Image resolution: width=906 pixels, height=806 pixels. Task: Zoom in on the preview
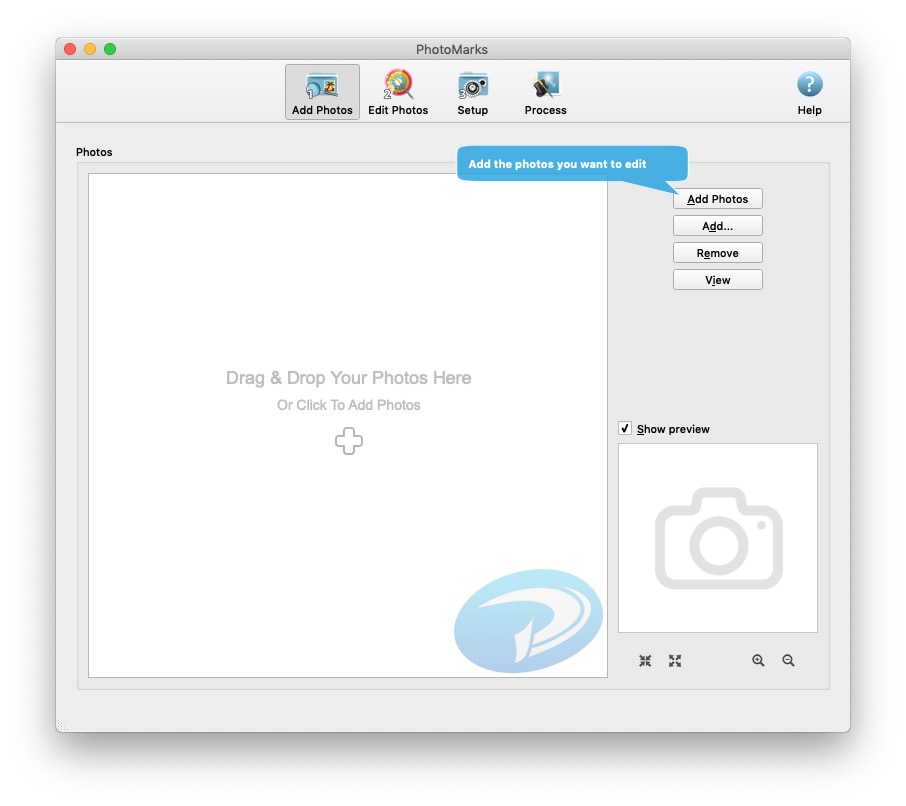758,660
